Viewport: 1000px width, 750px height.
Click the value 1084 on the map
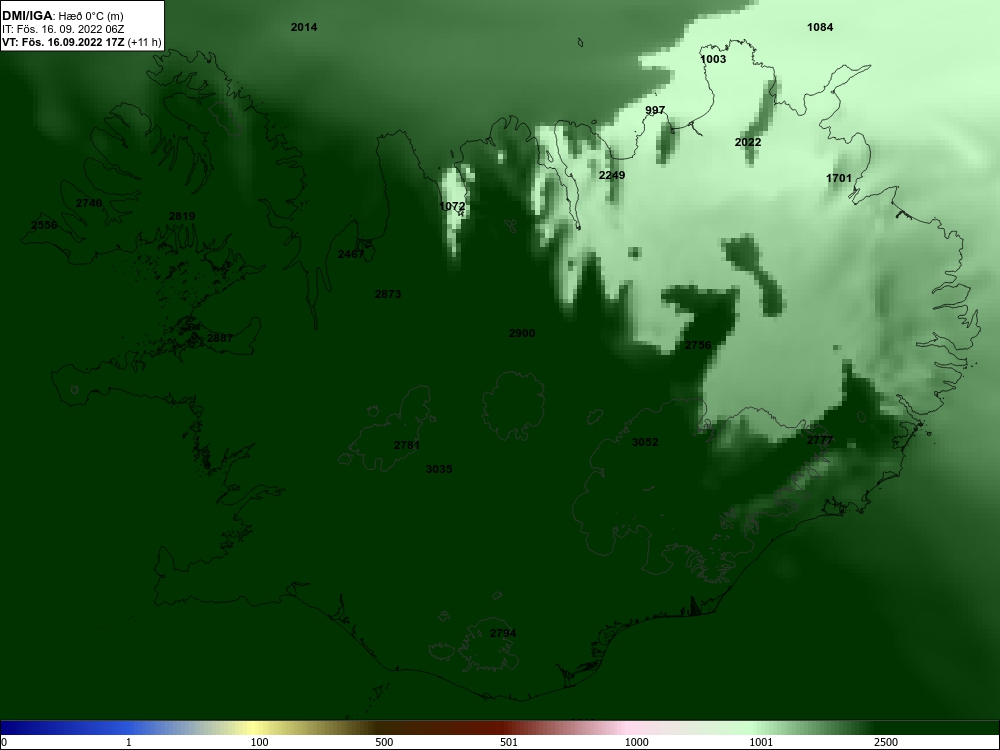coord(820,27)
